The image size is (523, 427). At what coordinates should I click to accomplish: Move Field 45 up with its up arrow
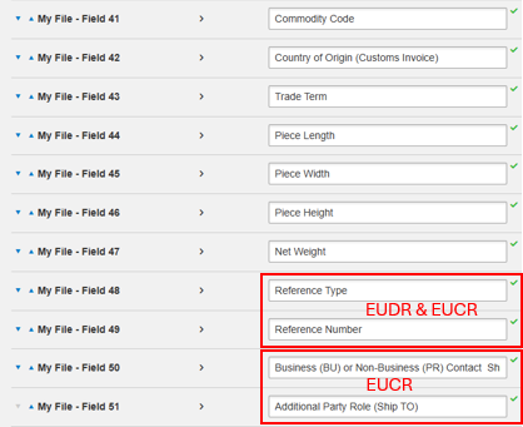click(x=31, y=174)
